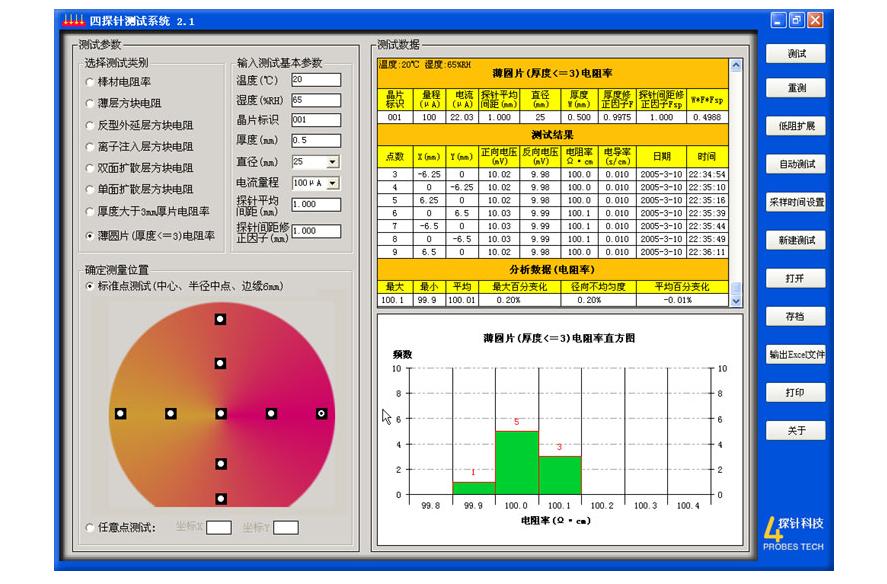Click the bottom edge point on the wafer

pos(221,498)
